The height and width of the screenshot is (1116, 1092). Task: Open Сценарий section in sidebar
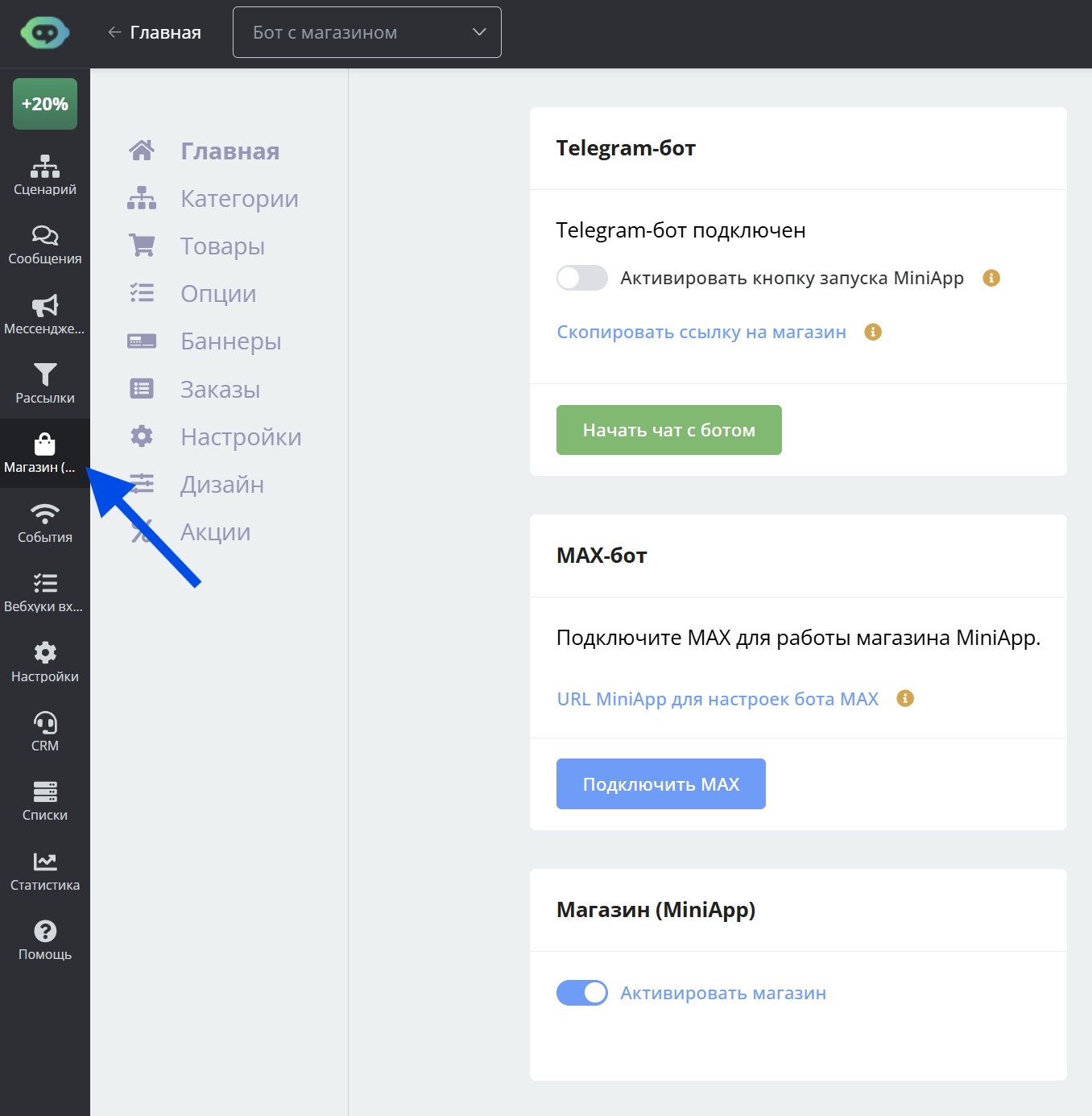pos(45,175)
